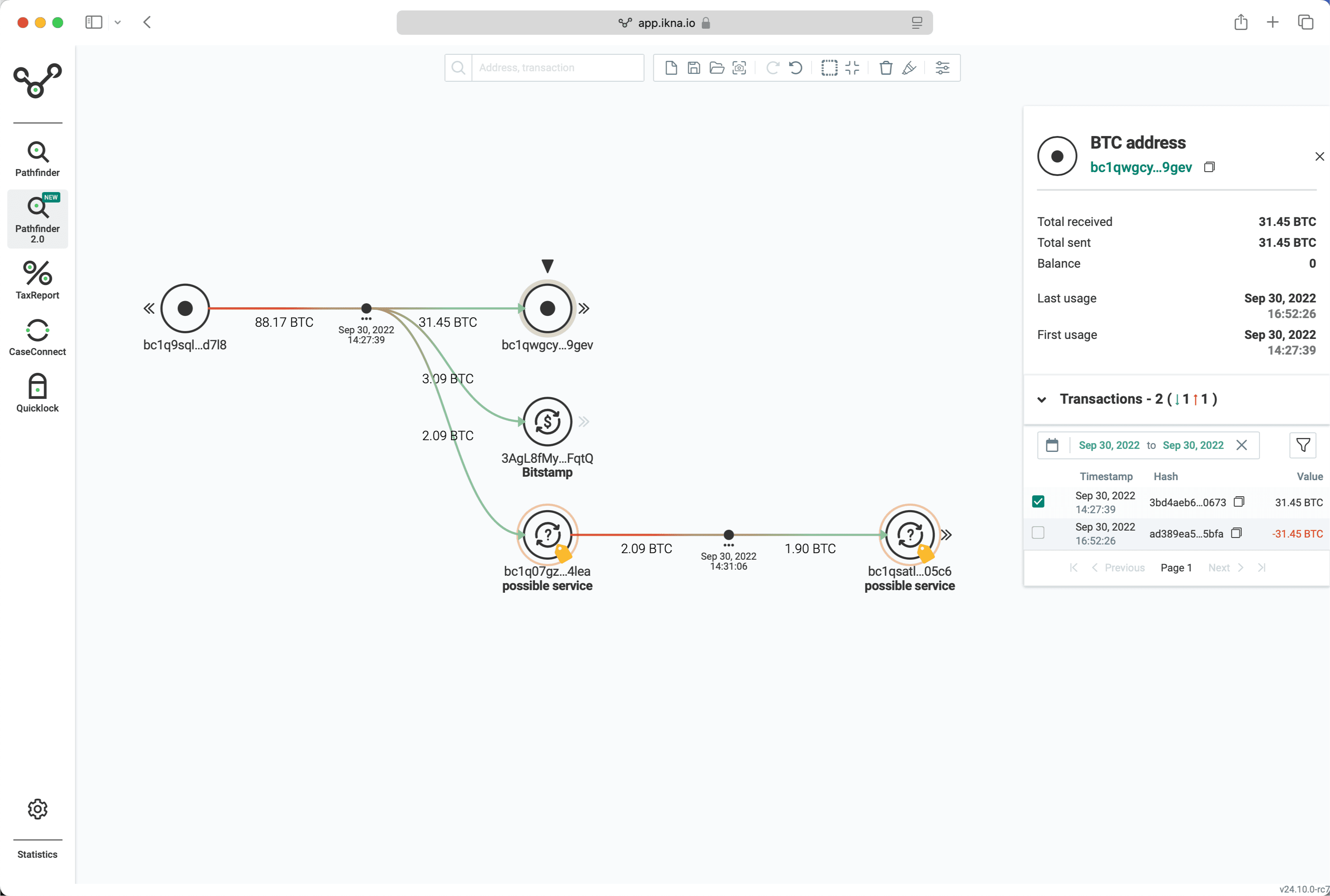
Task: Click the undo arrow in toolbar
Action: (x=795, y=68)
